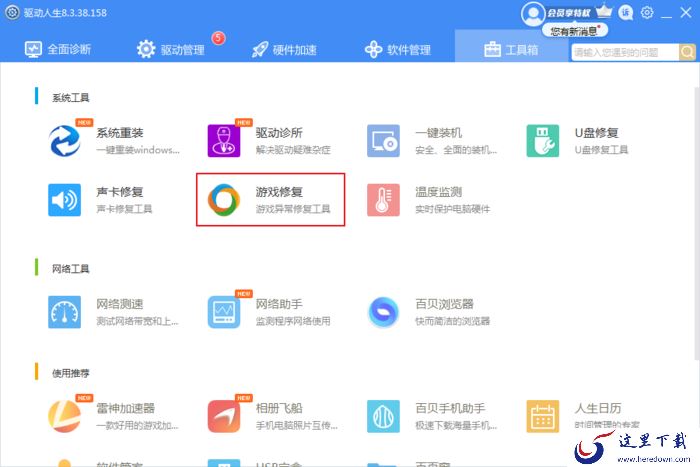This screenshot has width=700, height=467.
Task: Click the 一键装机 title text
Action: pos(438,133)
